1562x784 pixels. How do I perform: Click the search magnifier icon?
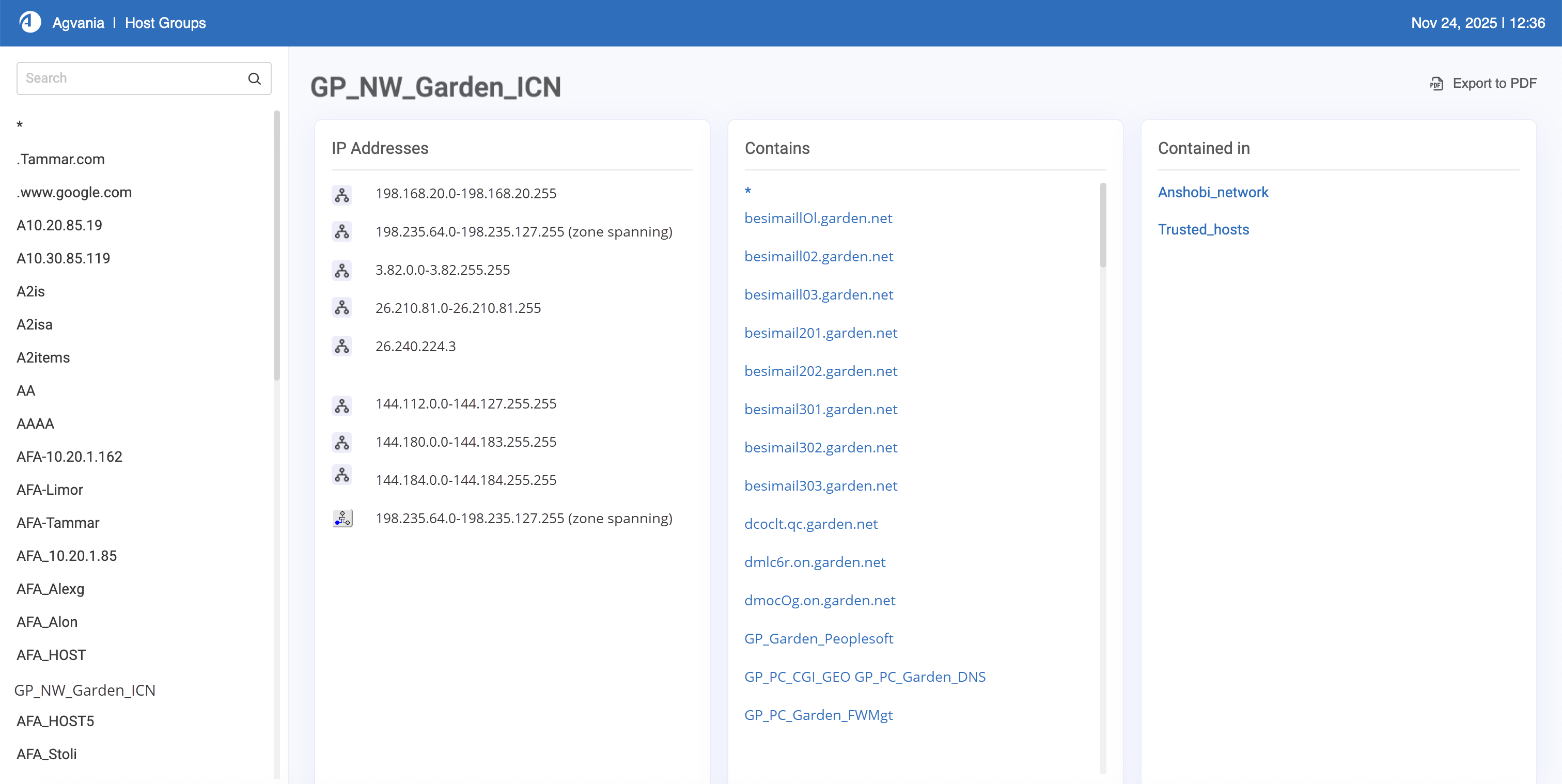254,79
